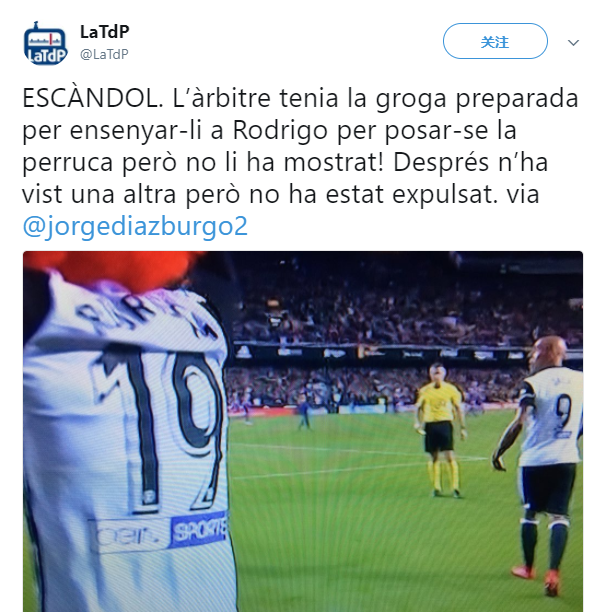
Task: Click the LaTdP display name
Action: pyautogui.click(x=104, y=32)
